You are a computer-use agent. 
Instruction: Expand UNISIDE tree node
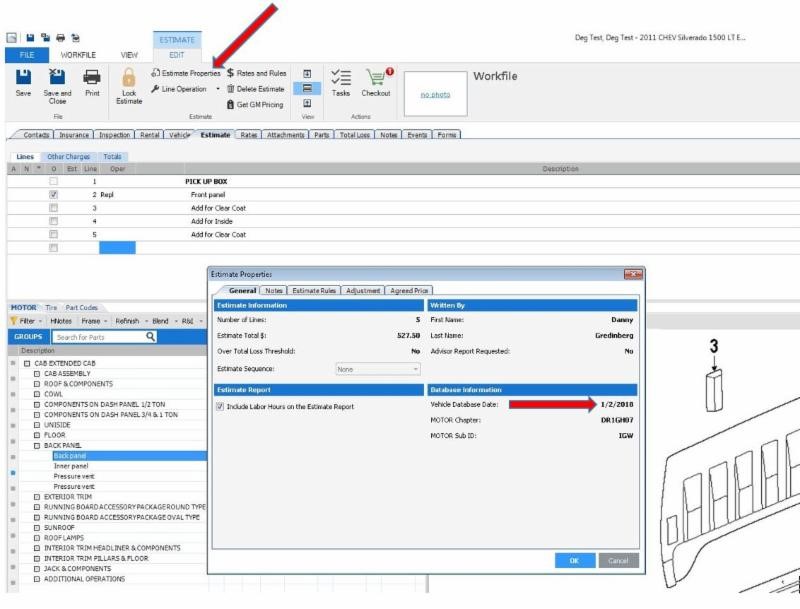point(37,425)
